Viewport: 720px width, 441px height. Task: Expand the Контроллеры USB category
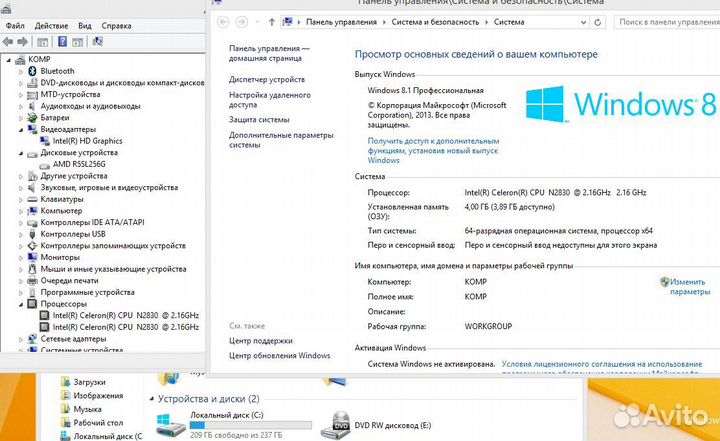[x=21, y=234]
